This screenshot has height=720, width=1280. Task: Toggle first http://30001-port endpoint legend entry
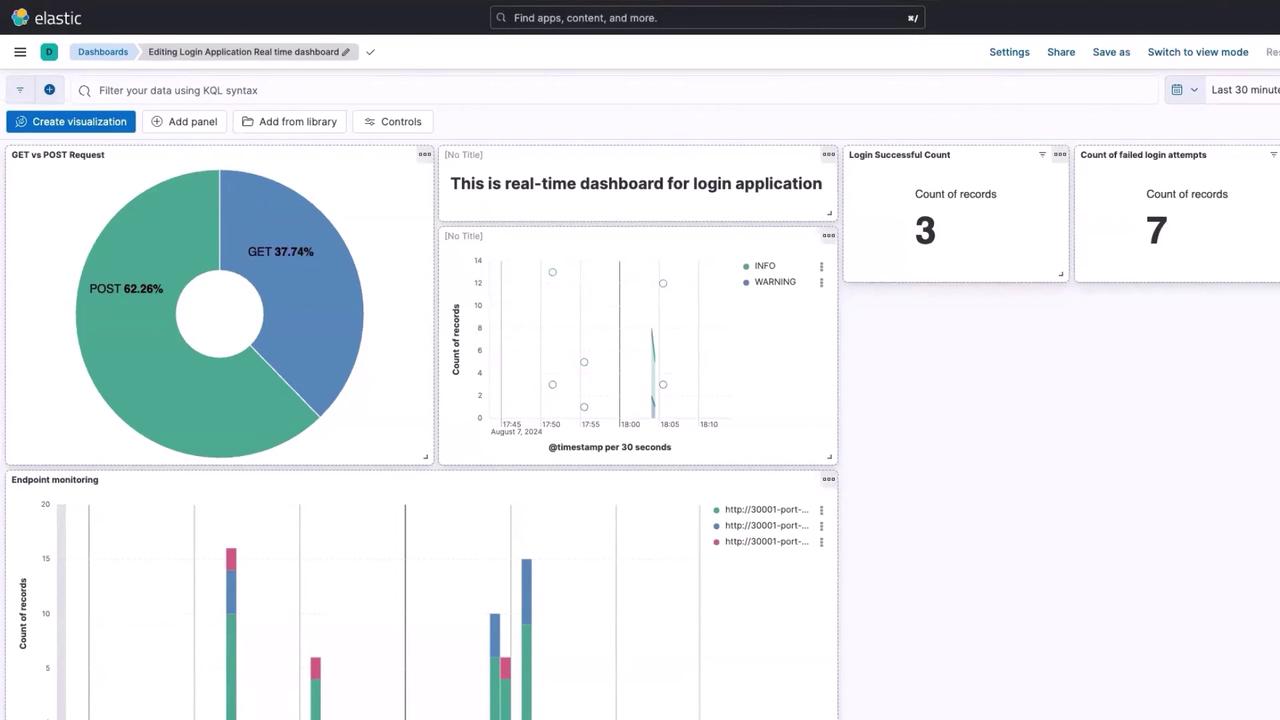pyautogui.click(x=765, y=510)
